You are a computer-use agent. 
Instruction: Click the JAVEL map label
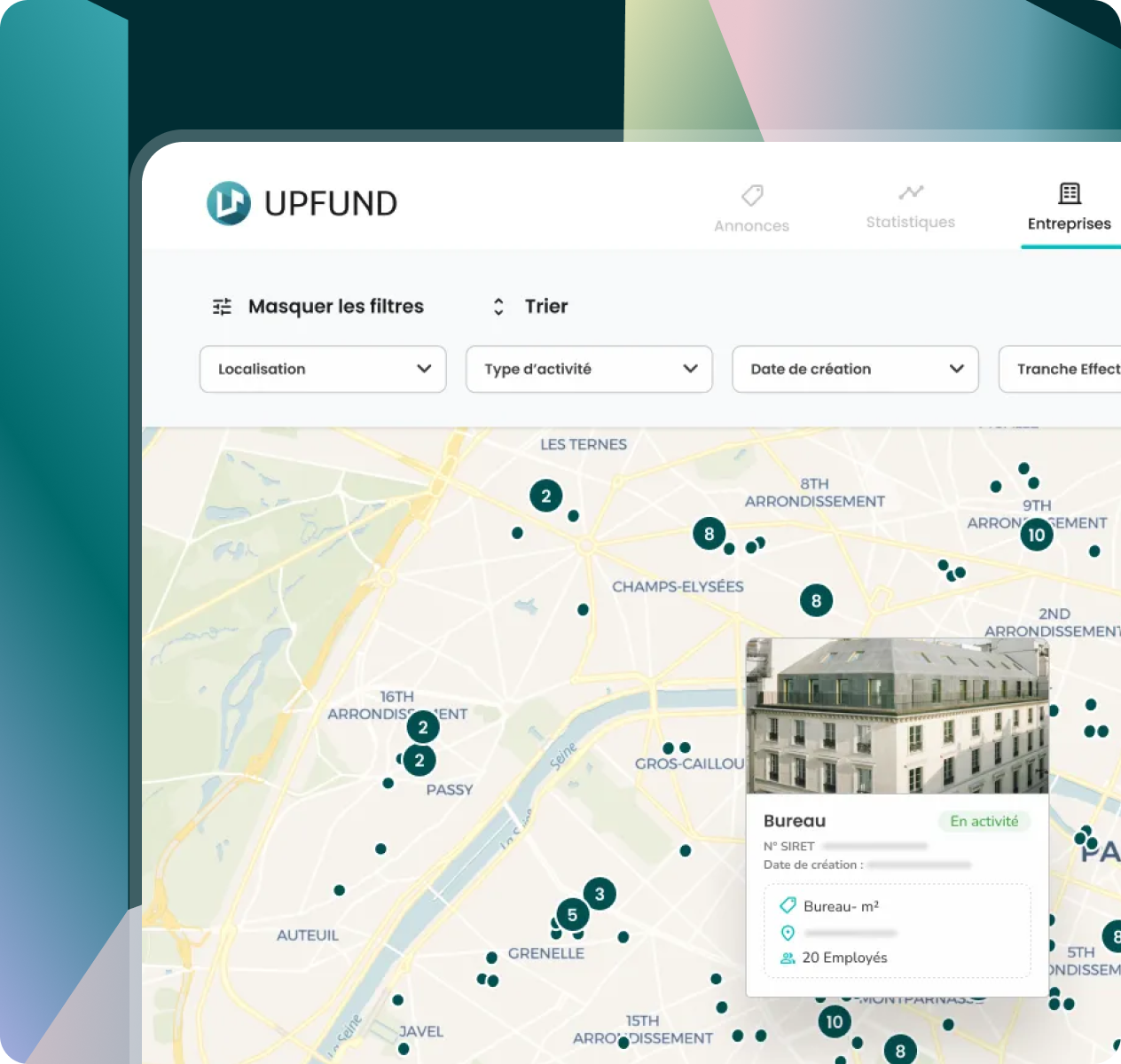[421, 1031]
